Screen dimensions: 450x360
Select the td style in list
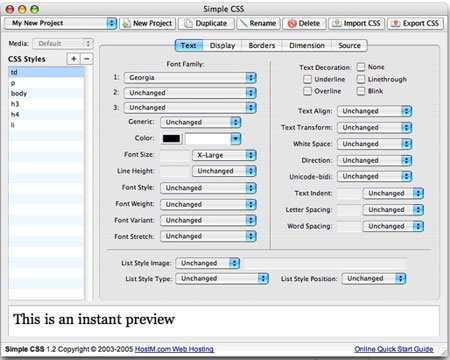[x=46, y=72]
